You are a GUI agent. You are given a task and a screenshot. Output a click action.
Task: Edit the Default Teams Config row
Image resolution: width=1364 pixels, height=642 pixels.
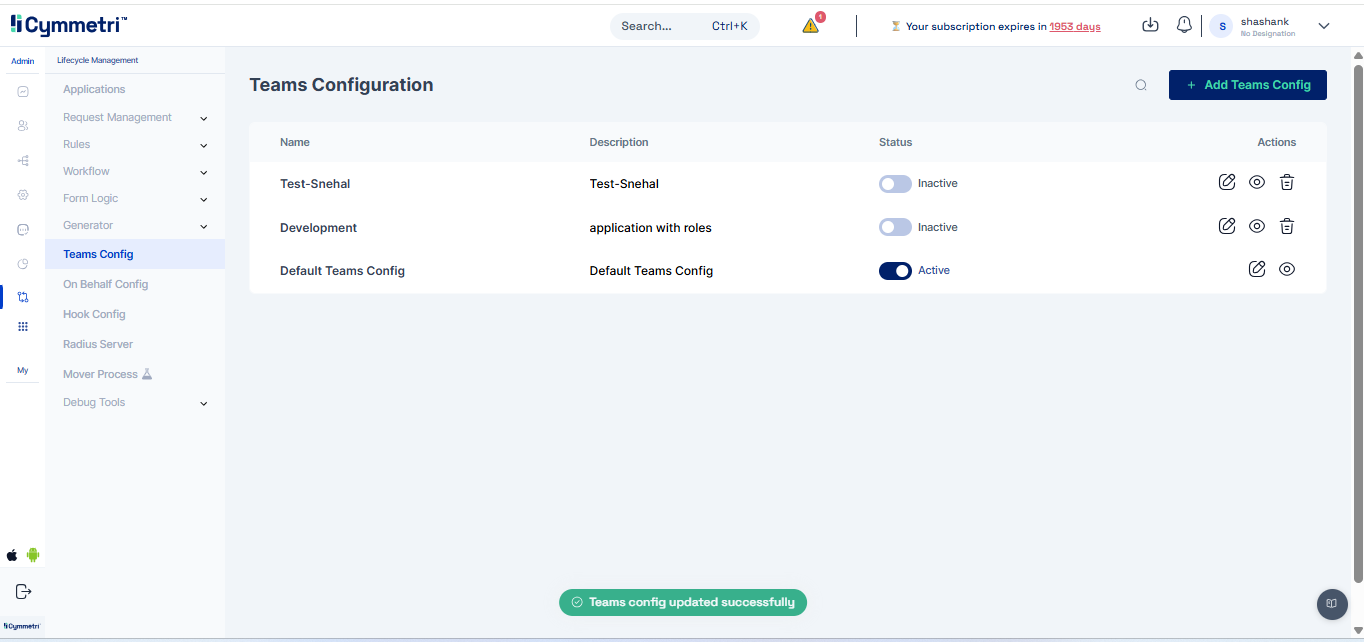pyautogui.click(x=1257, y=269)
